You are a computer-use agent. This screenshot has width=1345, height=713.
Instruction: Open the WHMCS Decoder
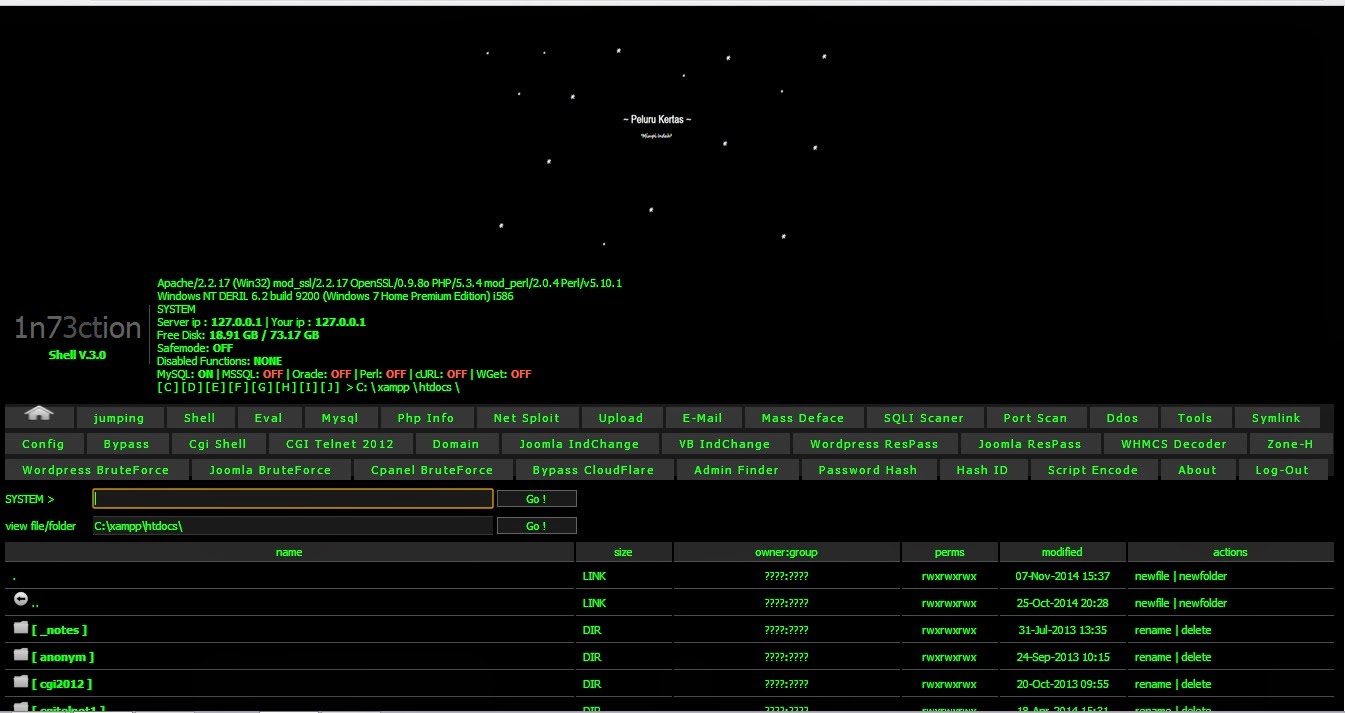[x=1173, y=443]
